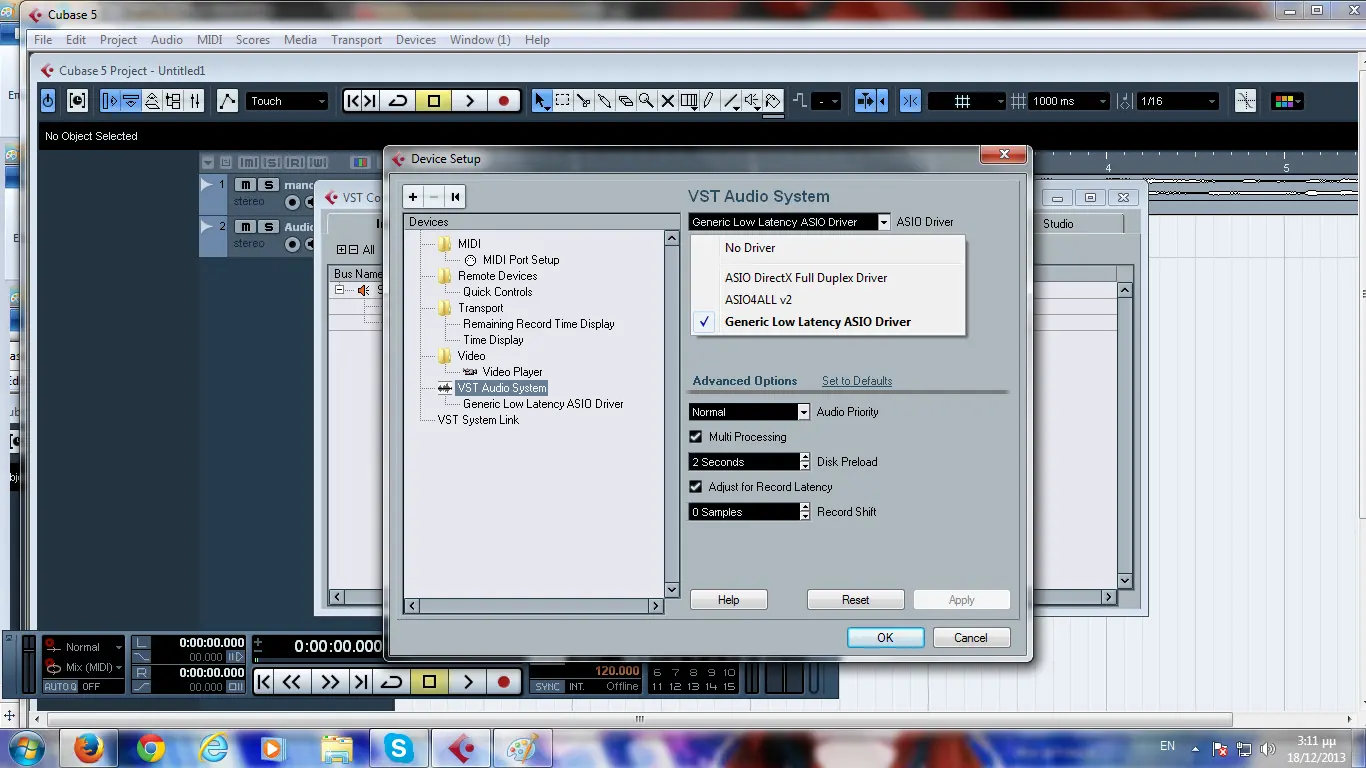Click the Help button
Viewport: 1366px width, 768px height.
click(x=728, y=600)
